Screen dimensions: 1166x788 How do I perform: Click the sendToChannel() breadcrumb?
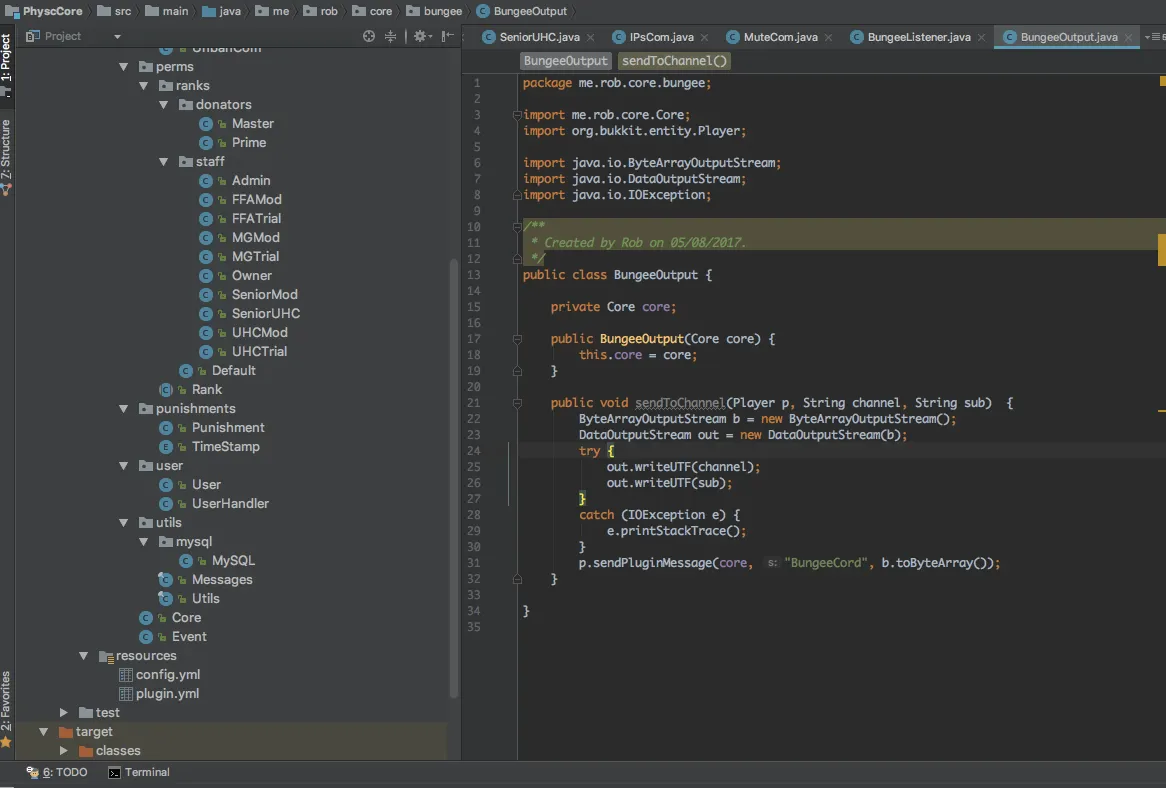tap(675, 61)
